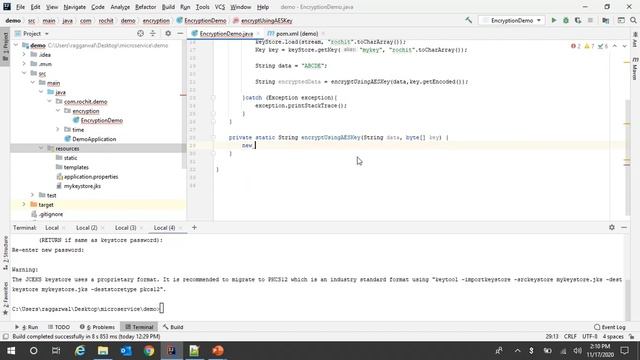Switch to the Local (2) terminal tab
Viewport: 640px width, 360px height.
[x=87, y=227]
